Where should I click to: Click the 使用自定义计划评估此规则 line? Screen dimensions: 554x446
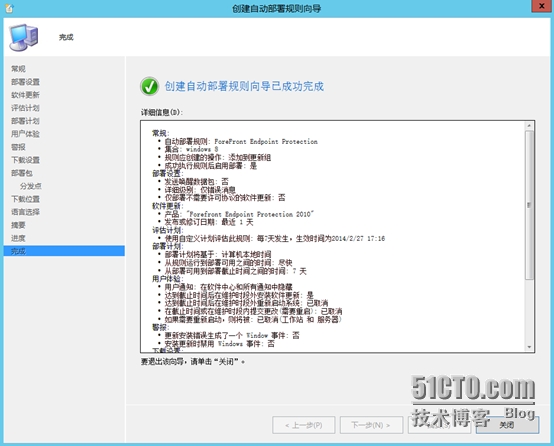[x=275, y=239]
